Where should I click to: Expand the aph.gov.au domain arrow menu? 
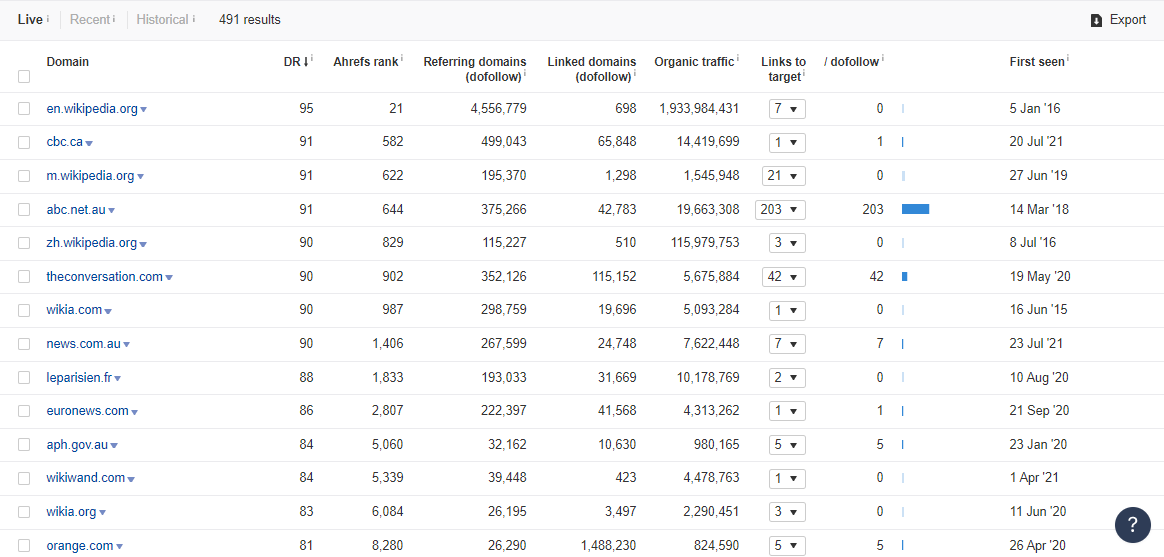(114, 446)
